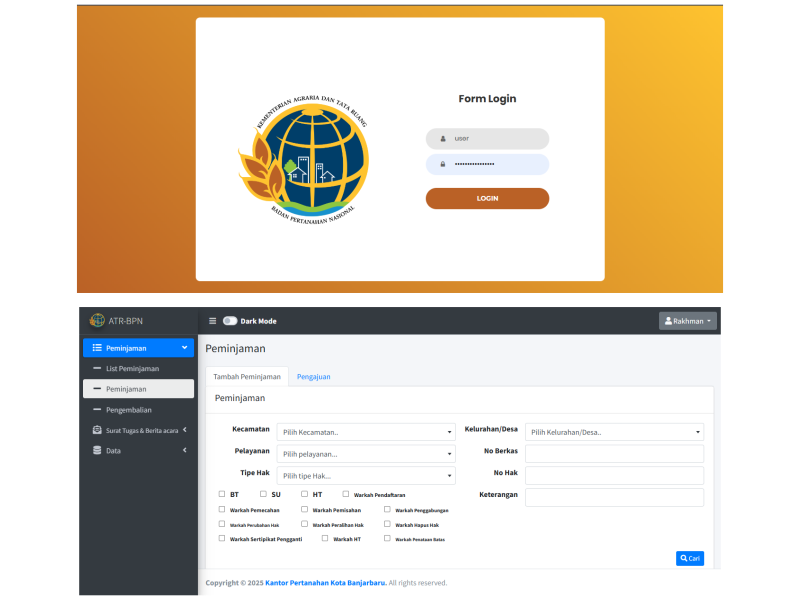Click the ATR-BPN logo icon in sidebar
This screenshot has height=600, width=800.
pos(97,321)
